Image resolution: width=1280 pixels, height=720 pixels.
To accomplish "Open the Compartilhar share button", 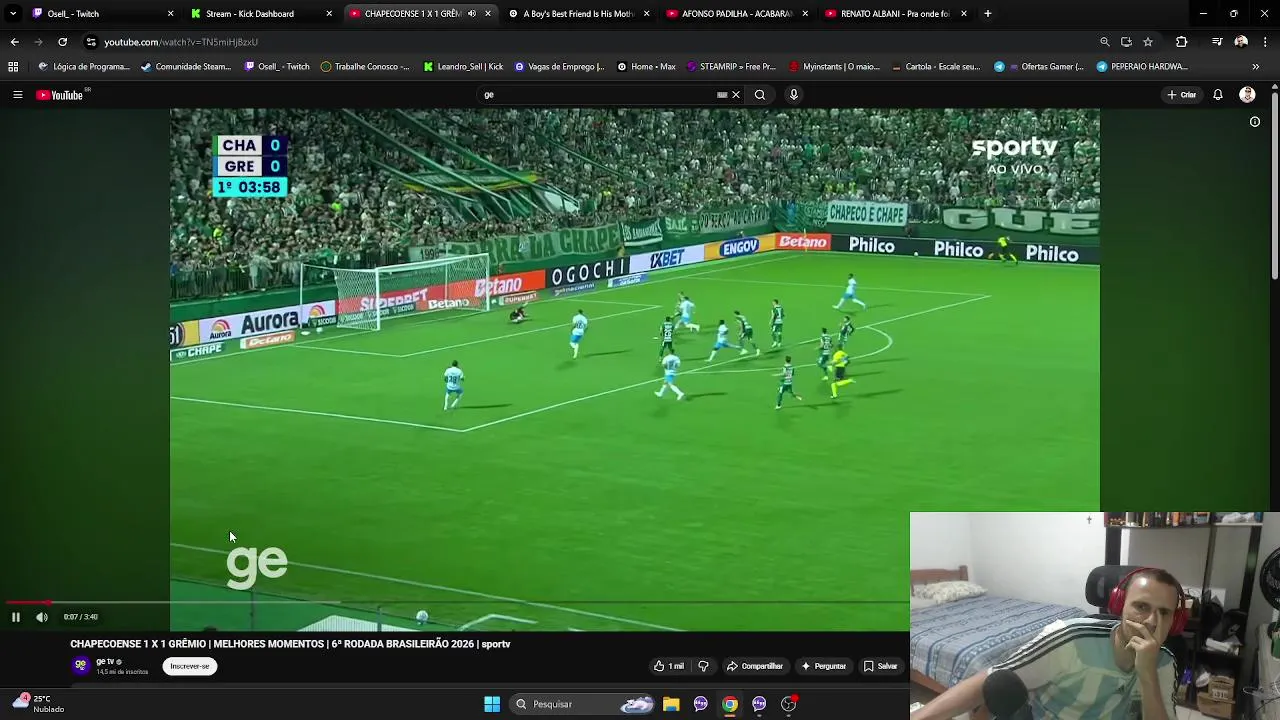I will [754, 666].
